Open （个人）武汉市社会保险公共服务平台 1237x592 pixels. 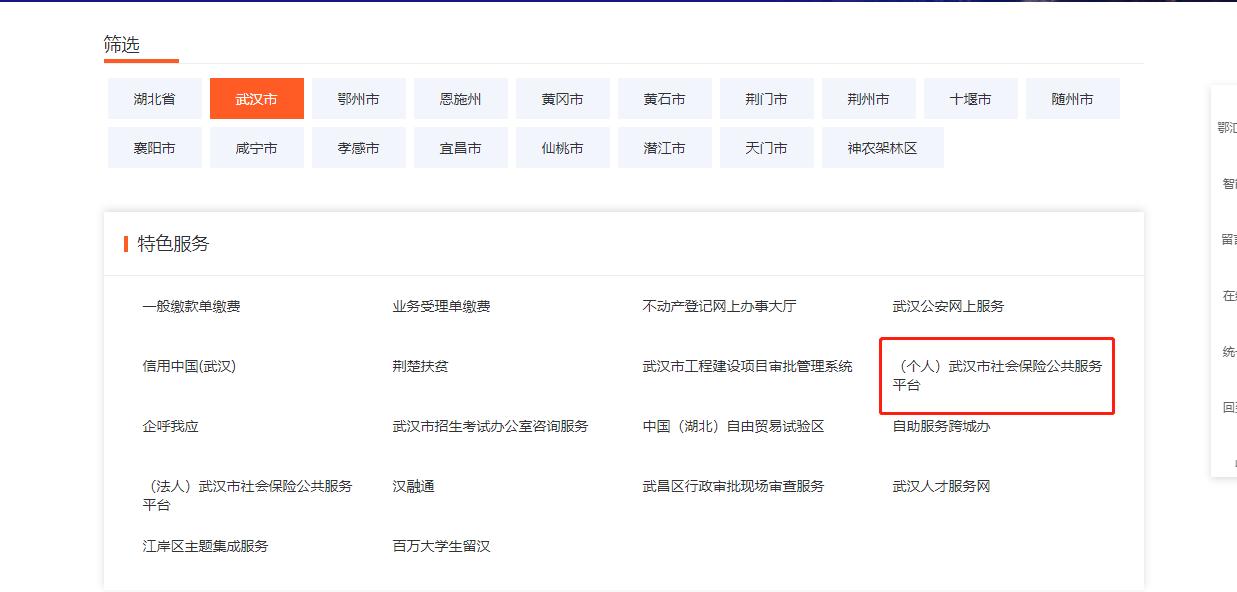coord(997,374)
